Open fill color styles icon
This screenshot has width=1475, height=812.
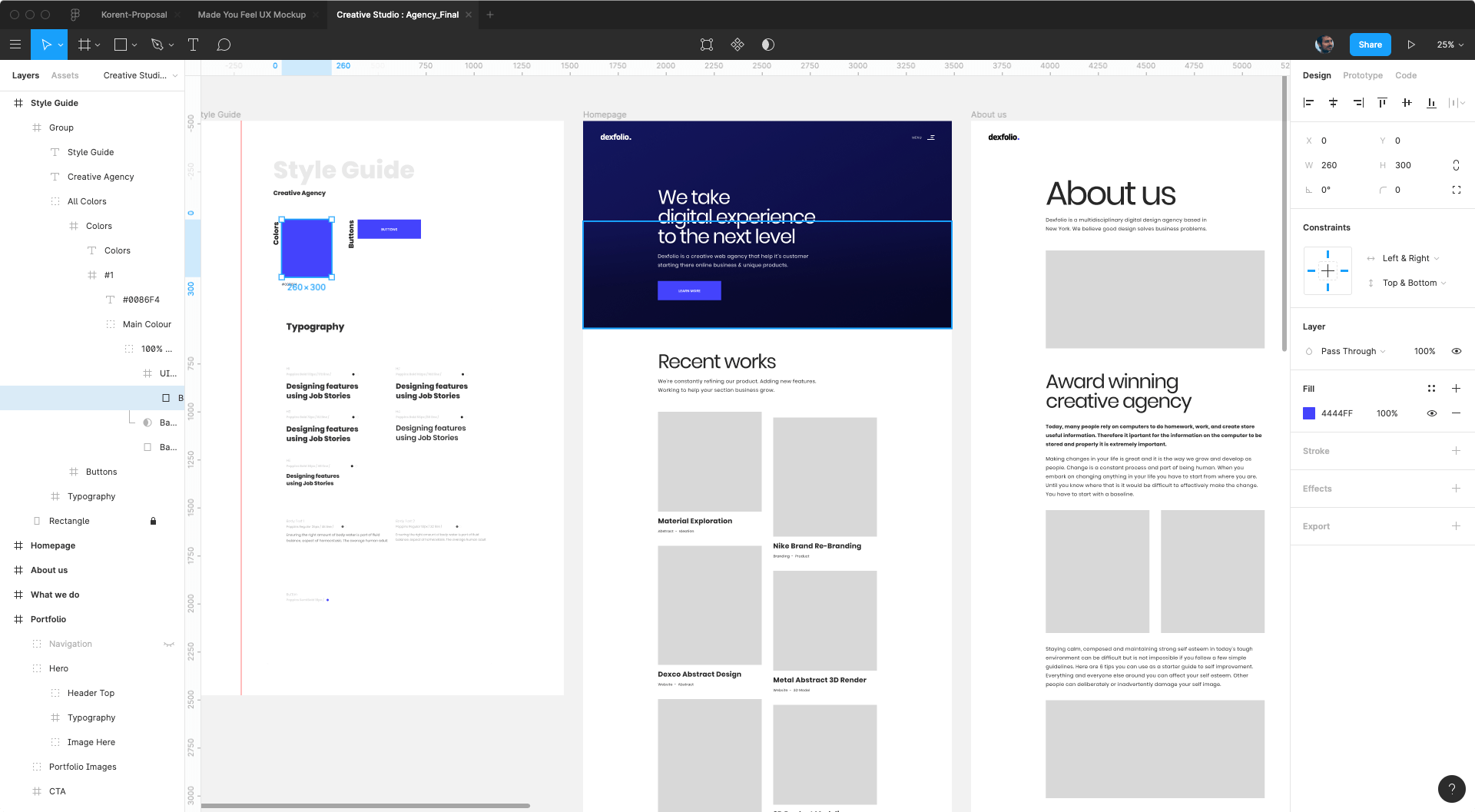1431,389
